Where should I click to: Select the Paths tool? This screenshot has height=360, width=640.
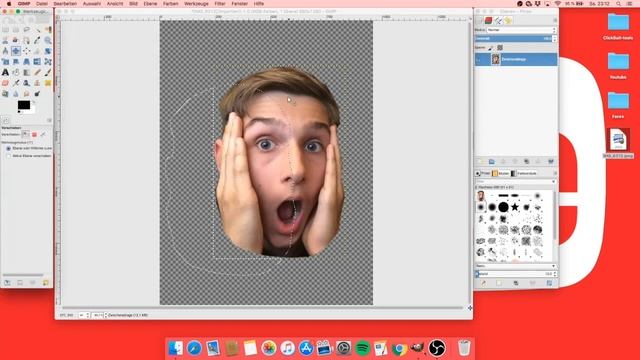pos(27,40)
